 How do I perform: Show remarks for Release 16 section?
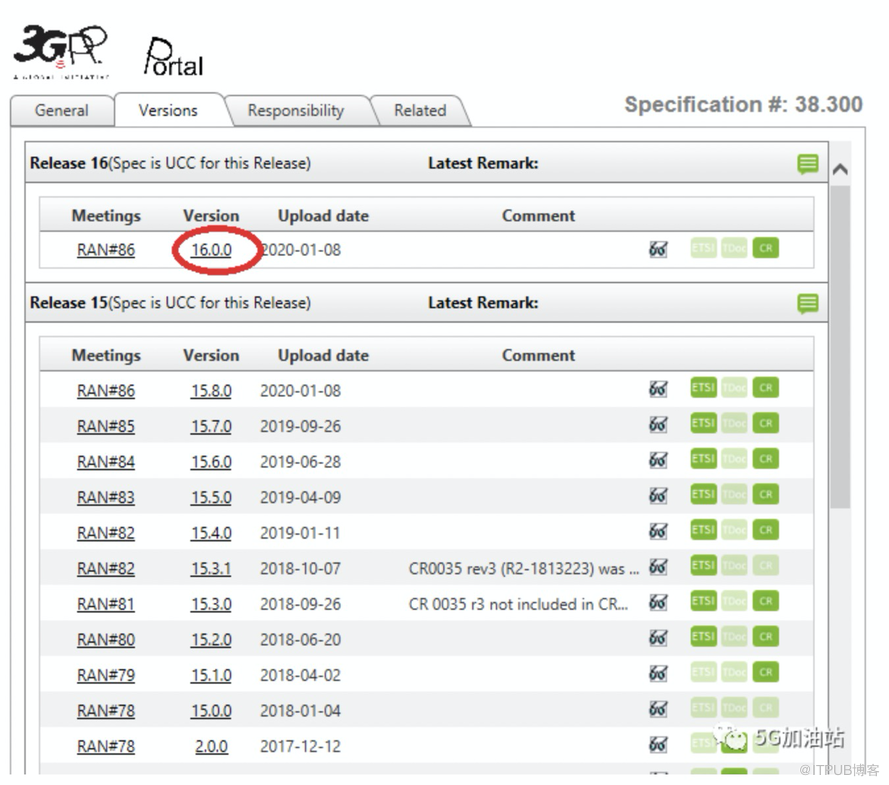coord(808,164)
